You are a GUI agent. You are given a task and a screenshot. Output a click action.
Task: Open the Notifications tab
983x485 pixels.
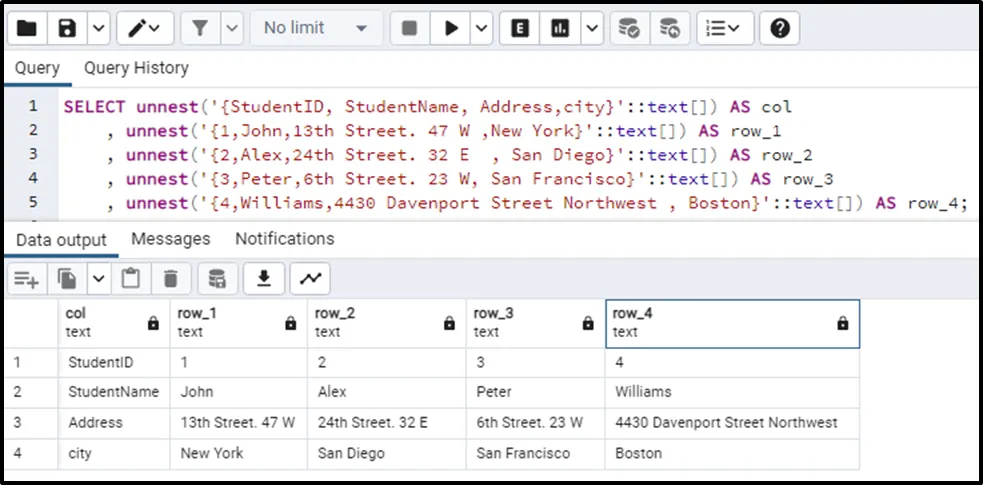click(x=284, y=239)
